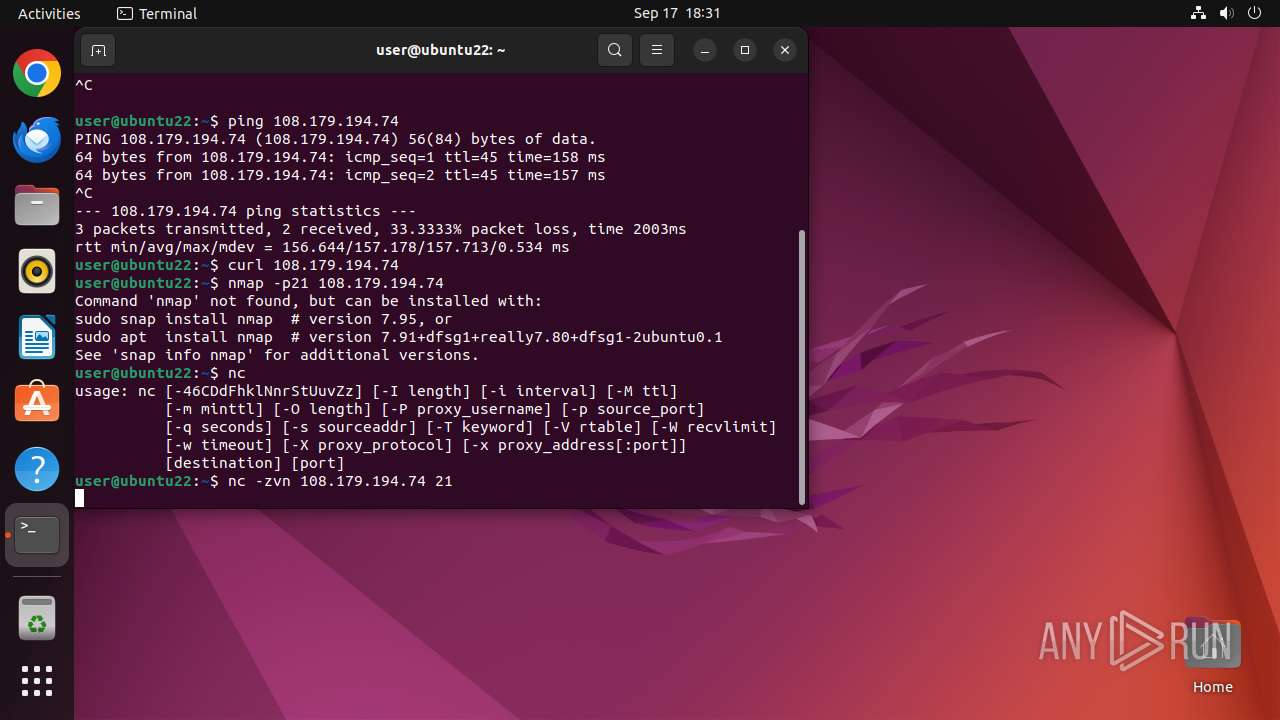Show the applications grid
The width and height of the screenshot is (1280, 720).
tap(37, 681)
